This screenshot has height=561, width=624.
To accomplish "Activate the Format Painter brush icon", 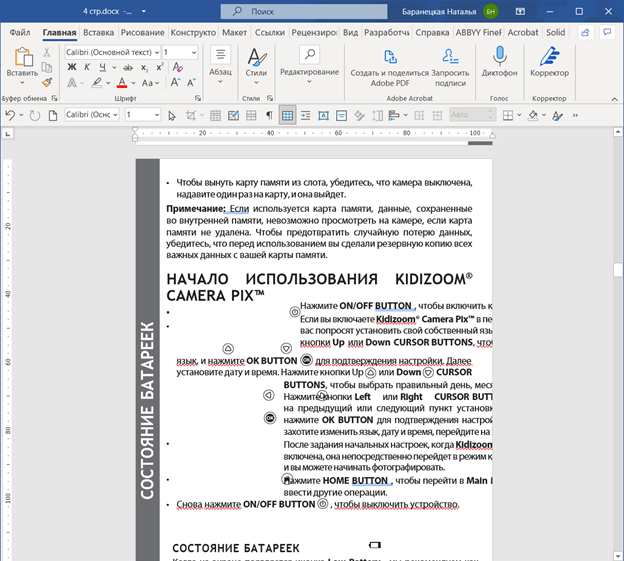I will coord(47,82).
